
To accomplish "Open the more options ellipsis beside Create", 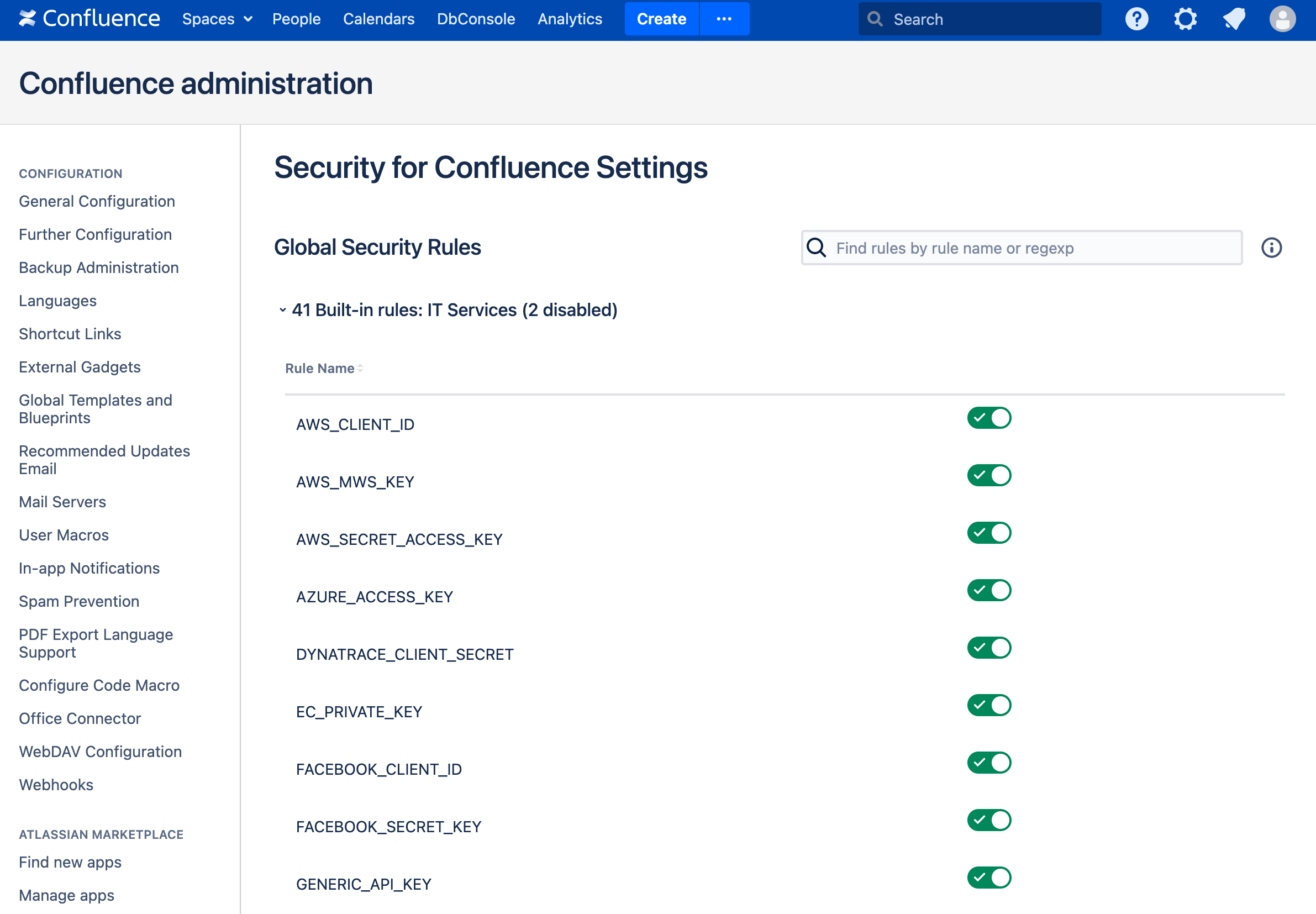I will 724,19.
